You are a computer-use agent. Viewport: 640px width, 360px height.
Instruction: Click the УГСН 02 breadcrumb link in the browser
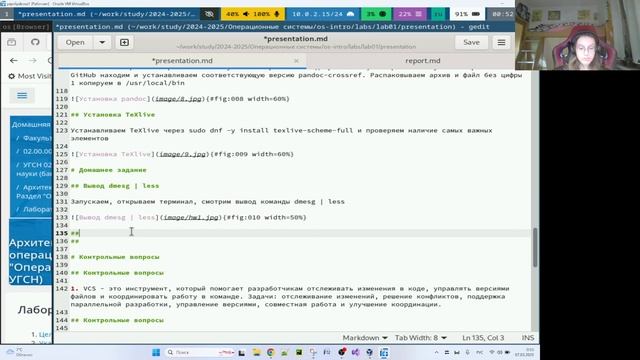click(x=37, y=164)
